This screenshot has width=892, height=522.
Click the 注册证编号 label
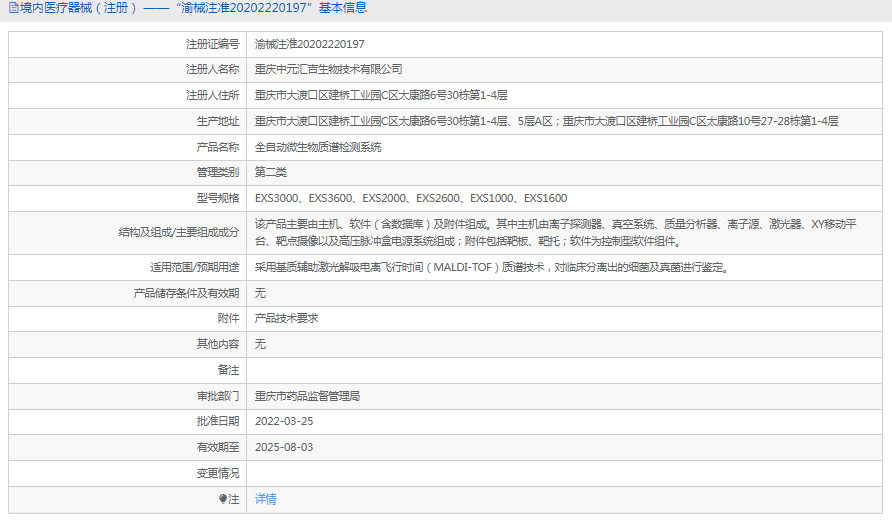pyautogui.click(x=213, y=44)
